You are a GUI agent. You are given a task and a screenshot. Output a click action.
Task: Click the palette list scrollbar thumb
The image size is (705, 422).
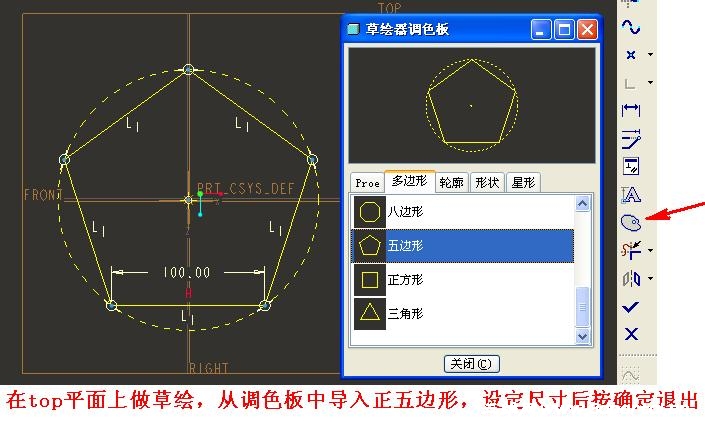[x=582, y=307]
